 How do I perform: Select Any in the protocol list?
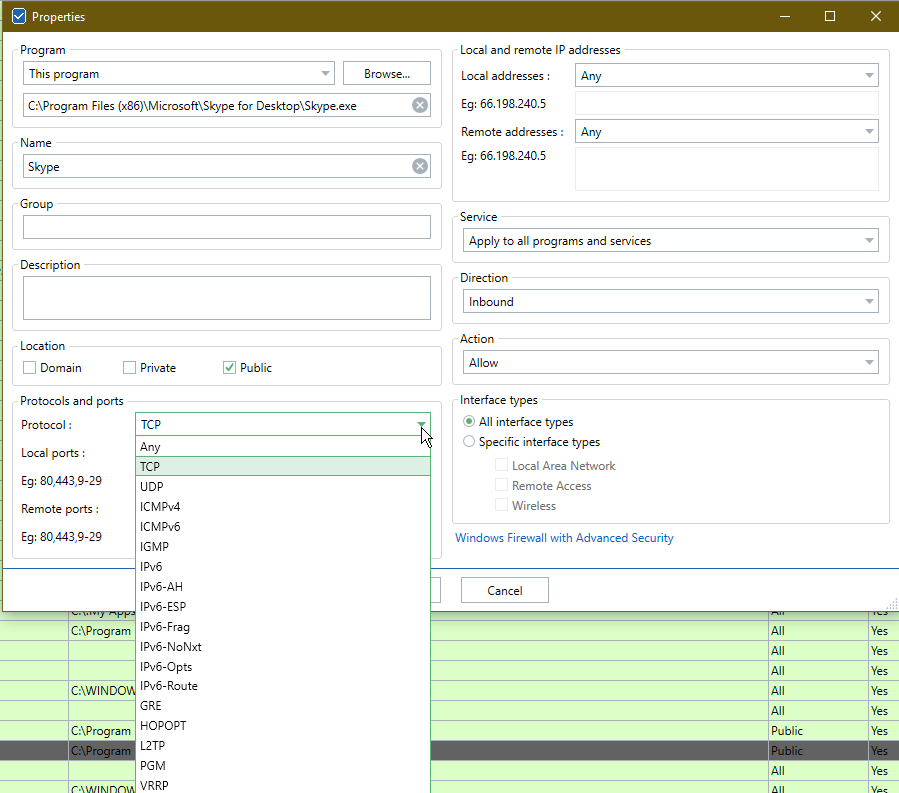(150, 447)
